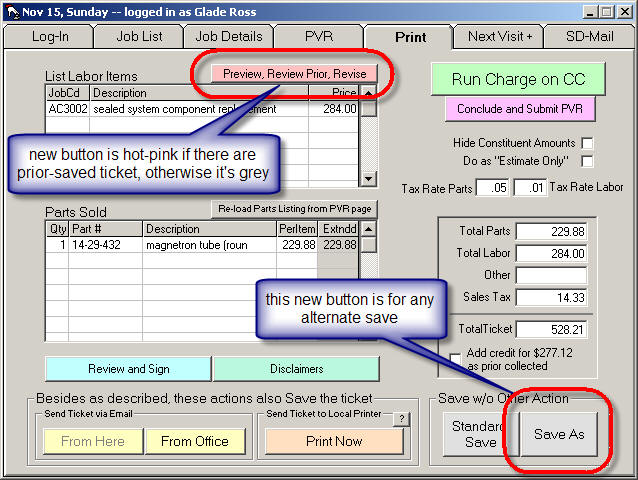Re-load Parts Listing from PVR page
638x480 pixels.
(293, 208)
